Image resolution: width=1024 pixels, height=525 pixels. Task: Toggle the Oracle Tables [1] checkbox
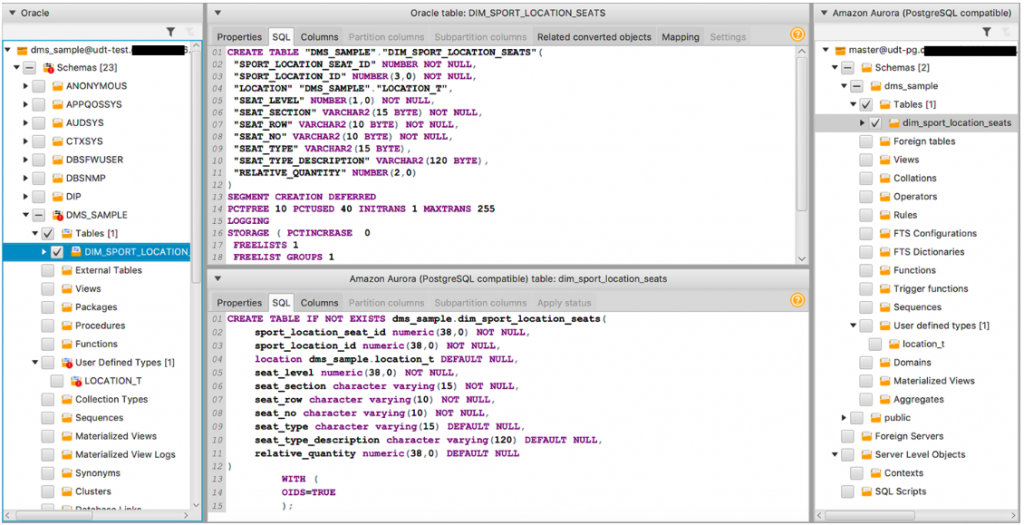[x=48, y=233]
